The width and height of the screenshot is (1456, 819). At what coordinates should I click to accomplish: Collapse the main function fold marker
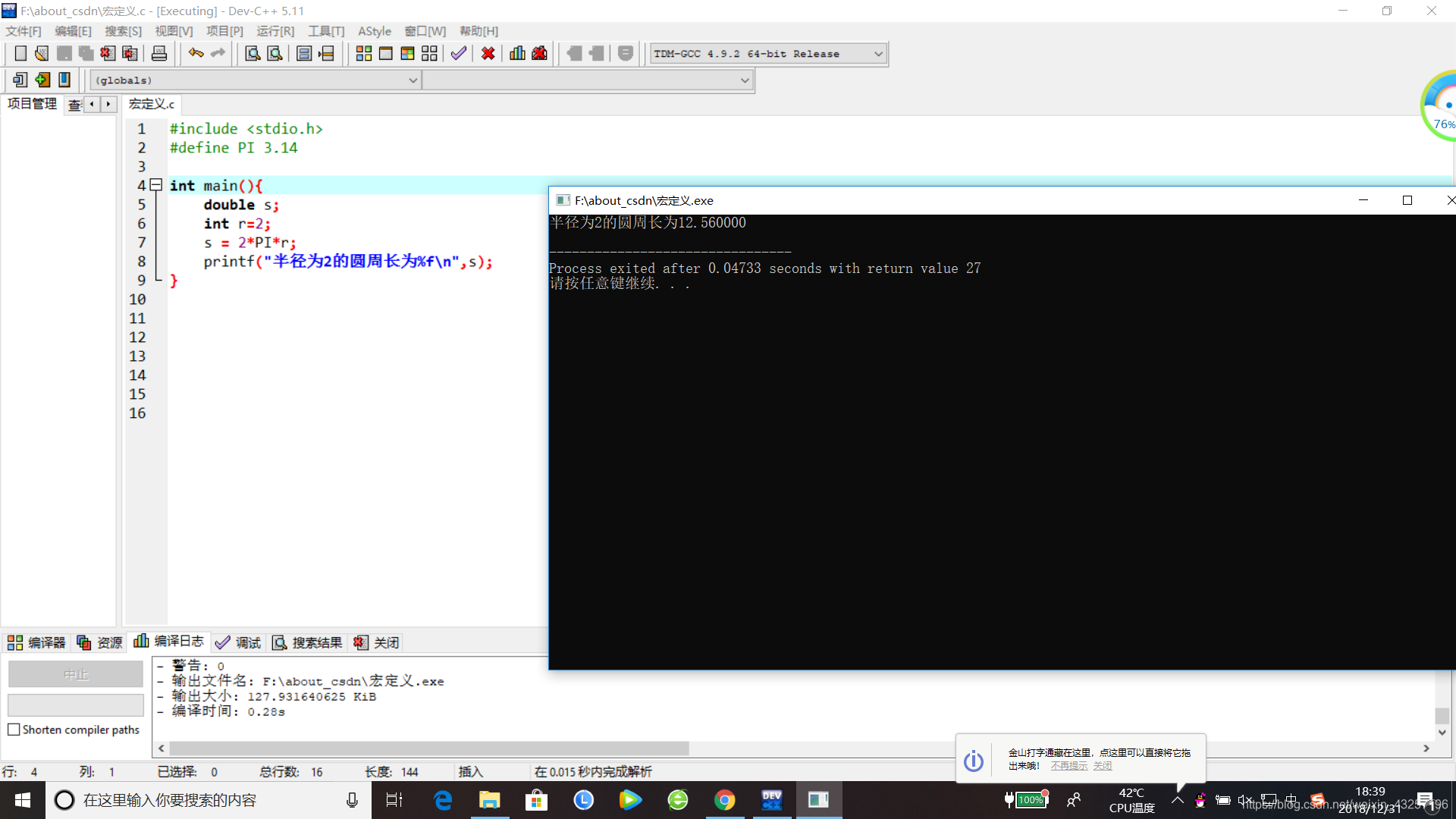(x=156, y=185)
